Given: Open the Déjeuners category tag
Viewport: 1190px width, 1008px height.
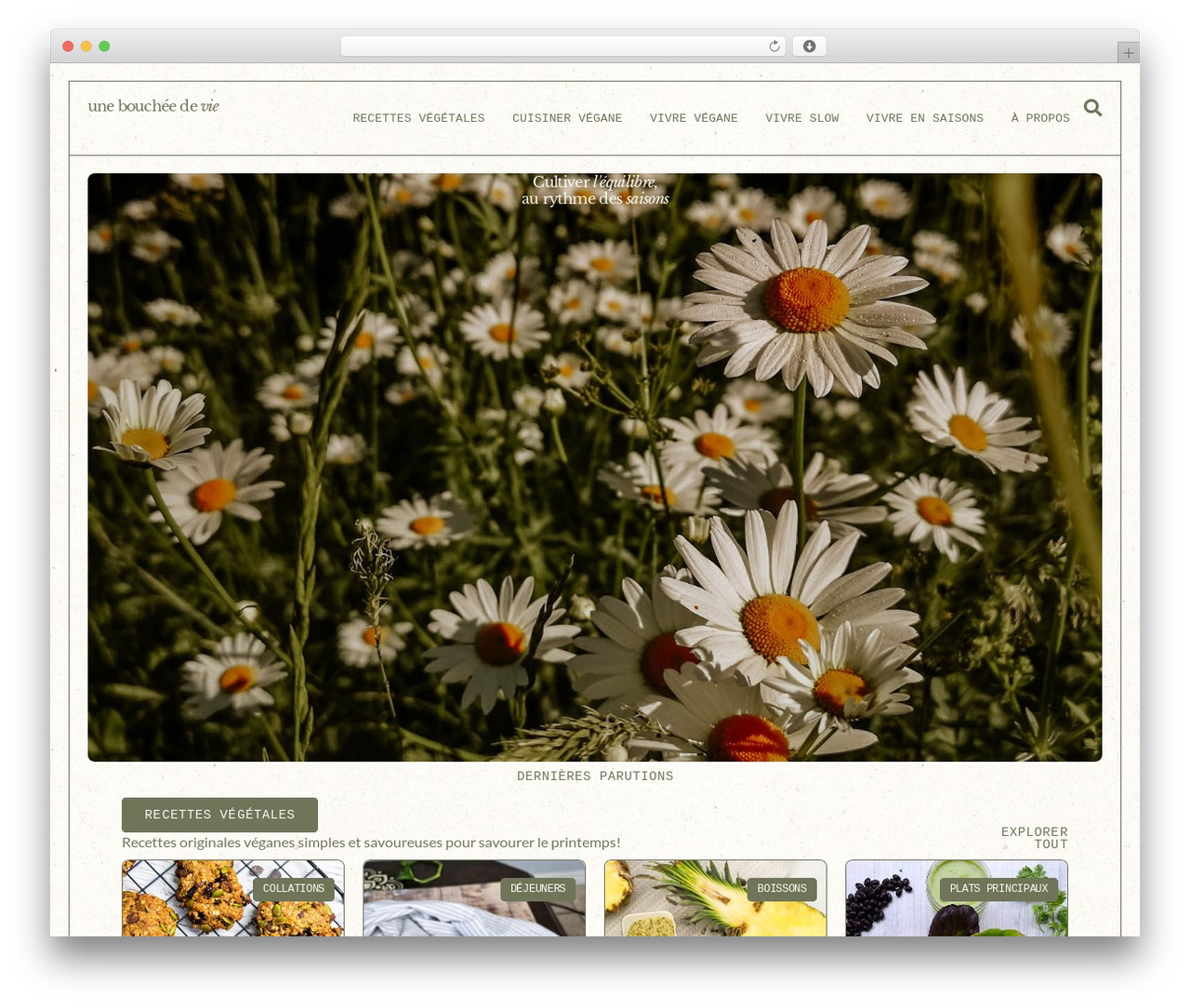Looking at the screenshot, I should (537, 889).
